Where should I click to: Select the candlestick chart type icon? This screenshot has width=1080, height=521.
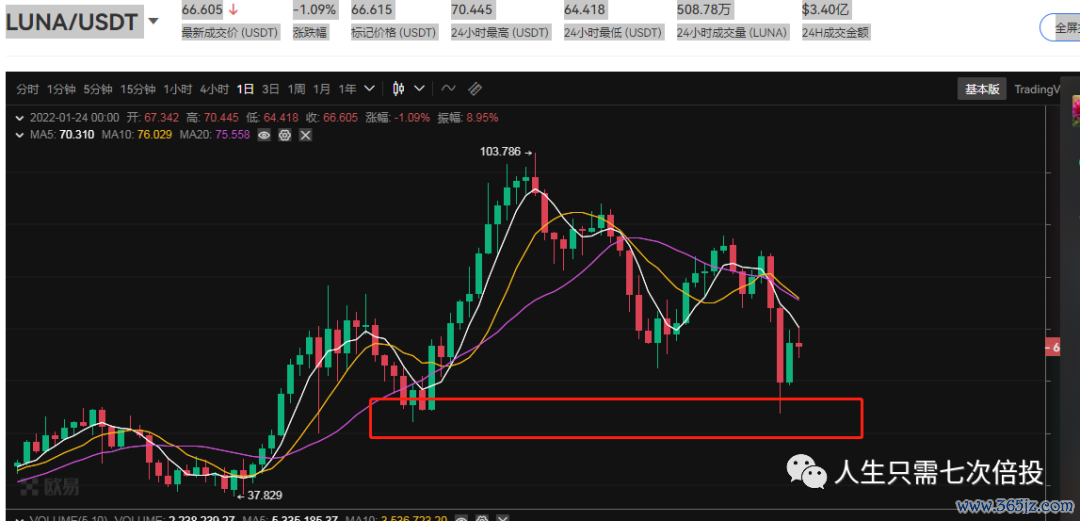tap(399, 89)
